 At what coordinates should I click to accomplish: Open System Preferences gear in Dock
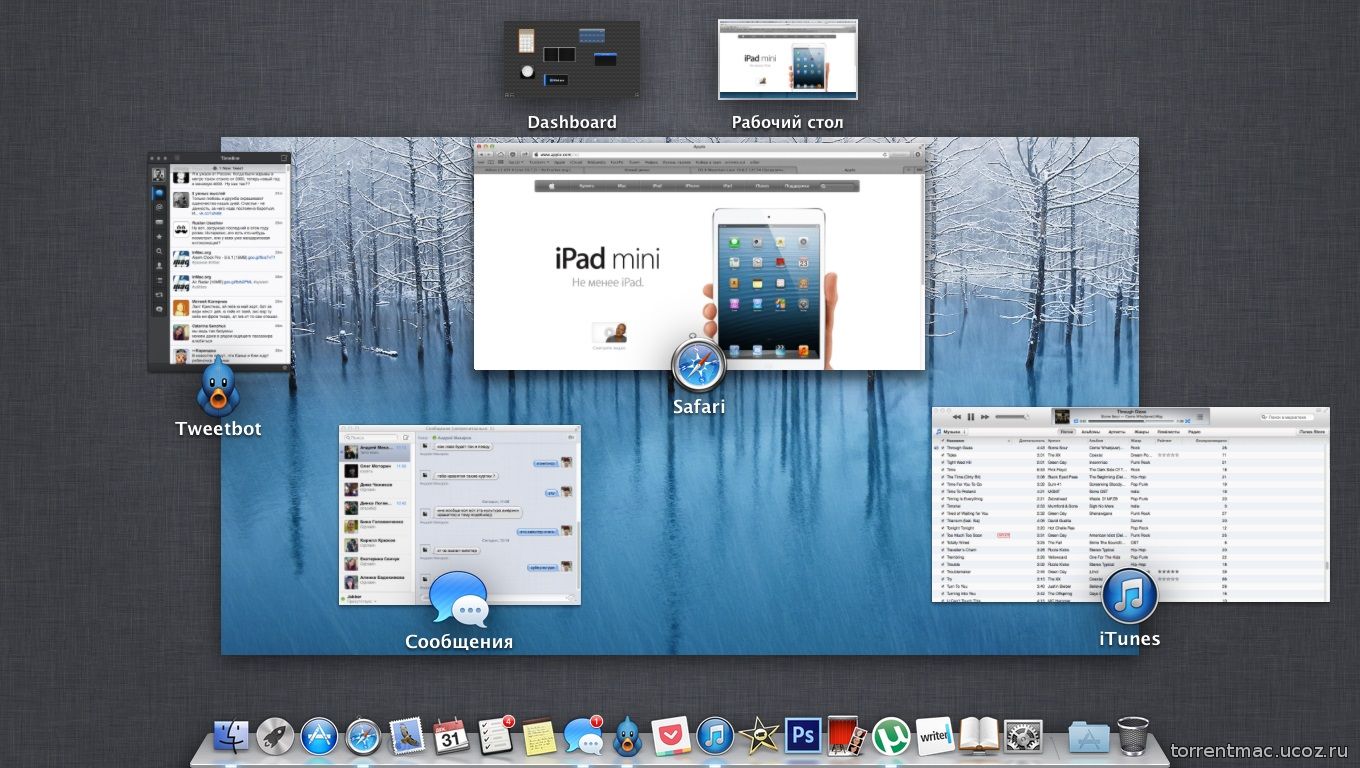1023,736
